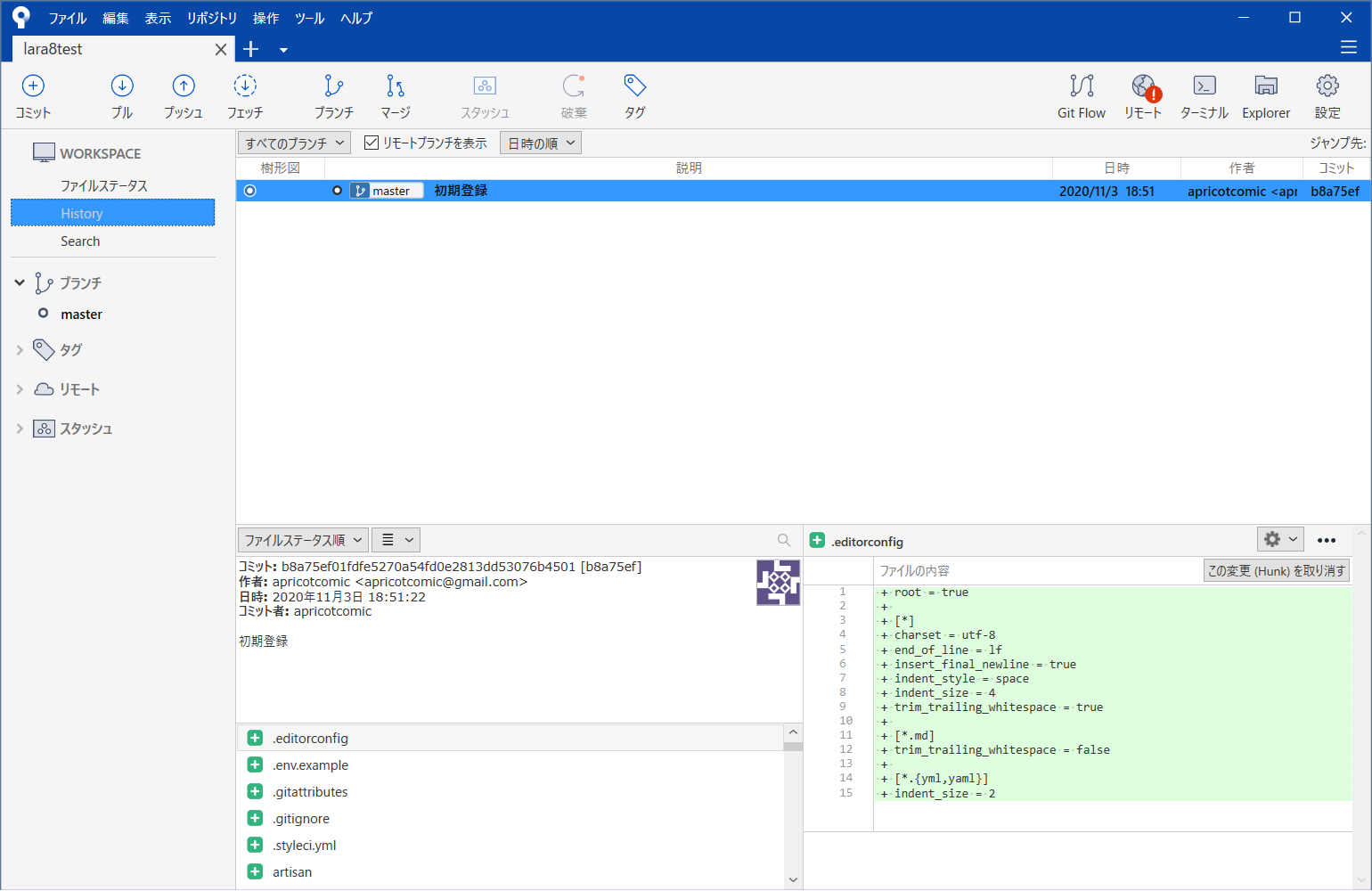Click the Stash (スタッシュ) toolbar icon
This screenshot has height=891, width=1372.
point(485,86)
